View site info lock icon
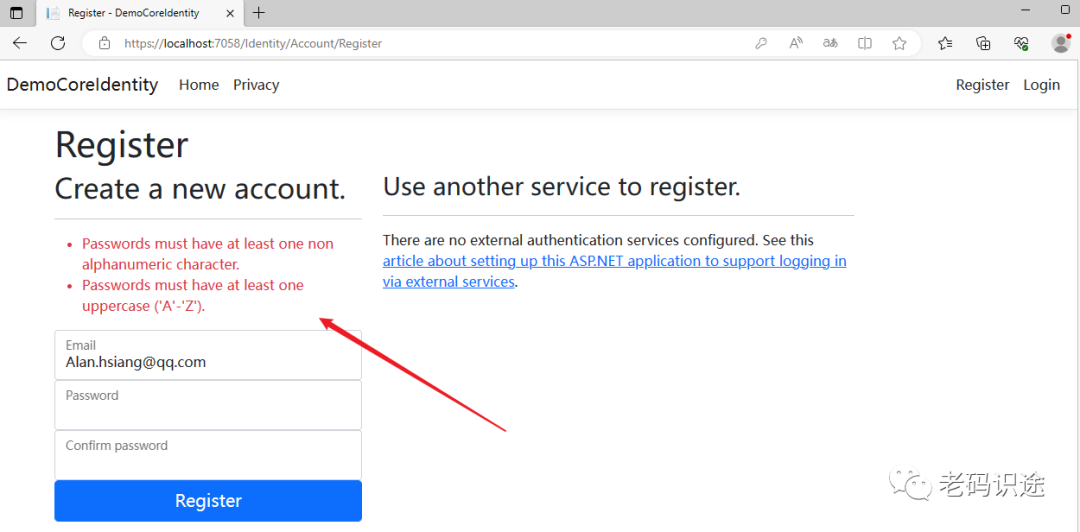This screenshot has height=532, width=1080. coord(103,43)
